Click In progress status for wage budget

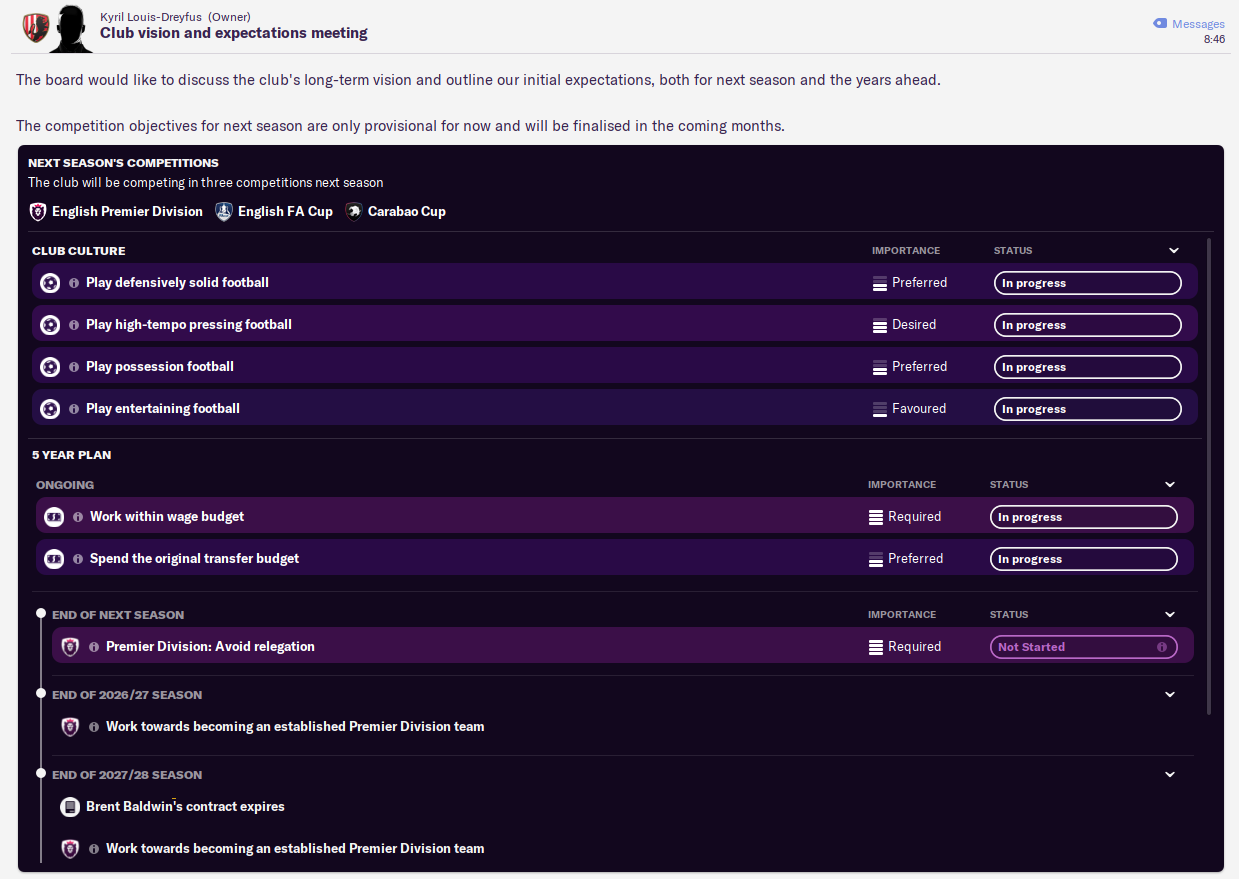pos(1084,517)
